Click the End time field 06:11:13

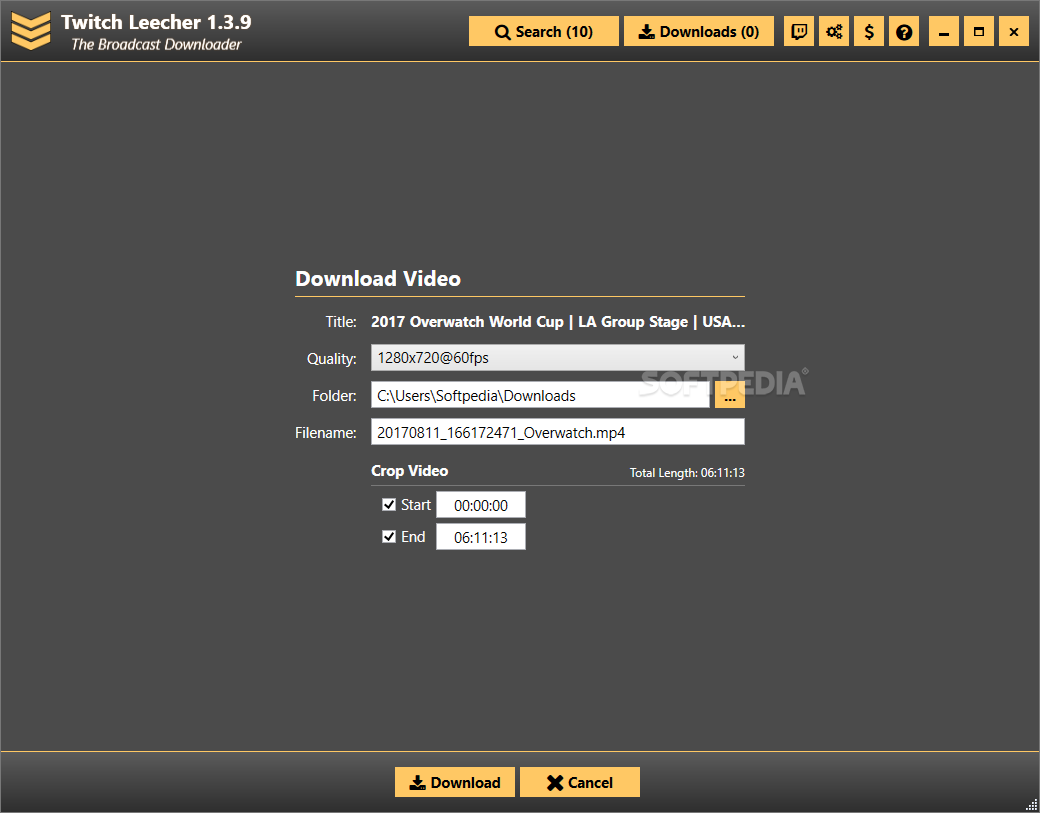[x=481, y=536]
